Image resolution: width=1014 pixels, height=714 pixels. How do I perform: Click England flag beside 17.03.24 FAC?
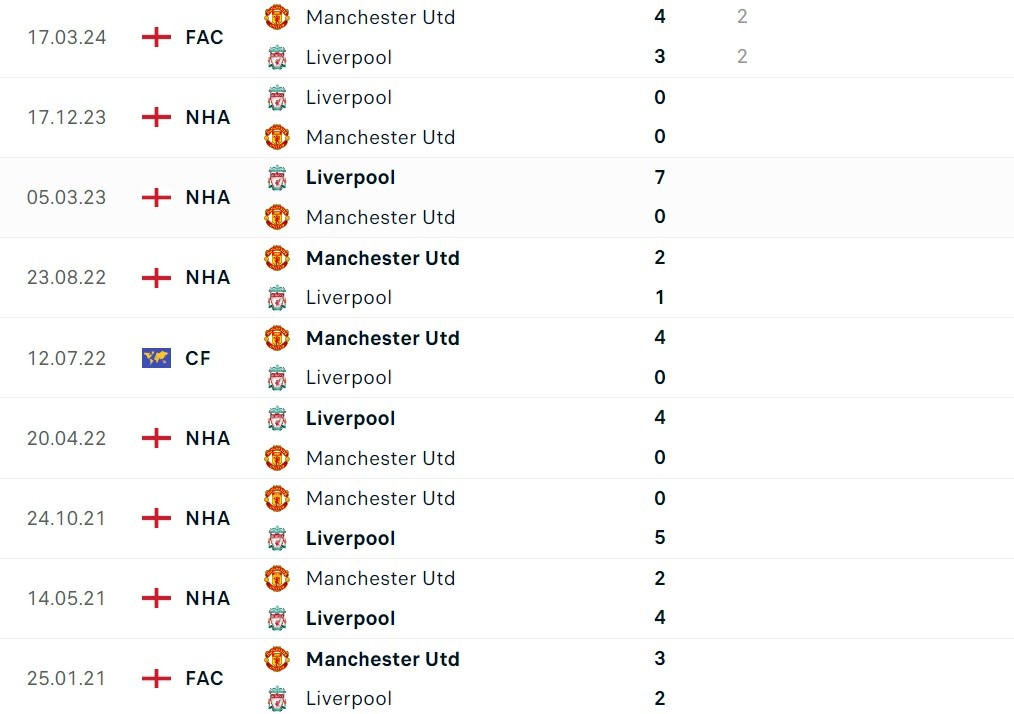click(x=156, y=37)
